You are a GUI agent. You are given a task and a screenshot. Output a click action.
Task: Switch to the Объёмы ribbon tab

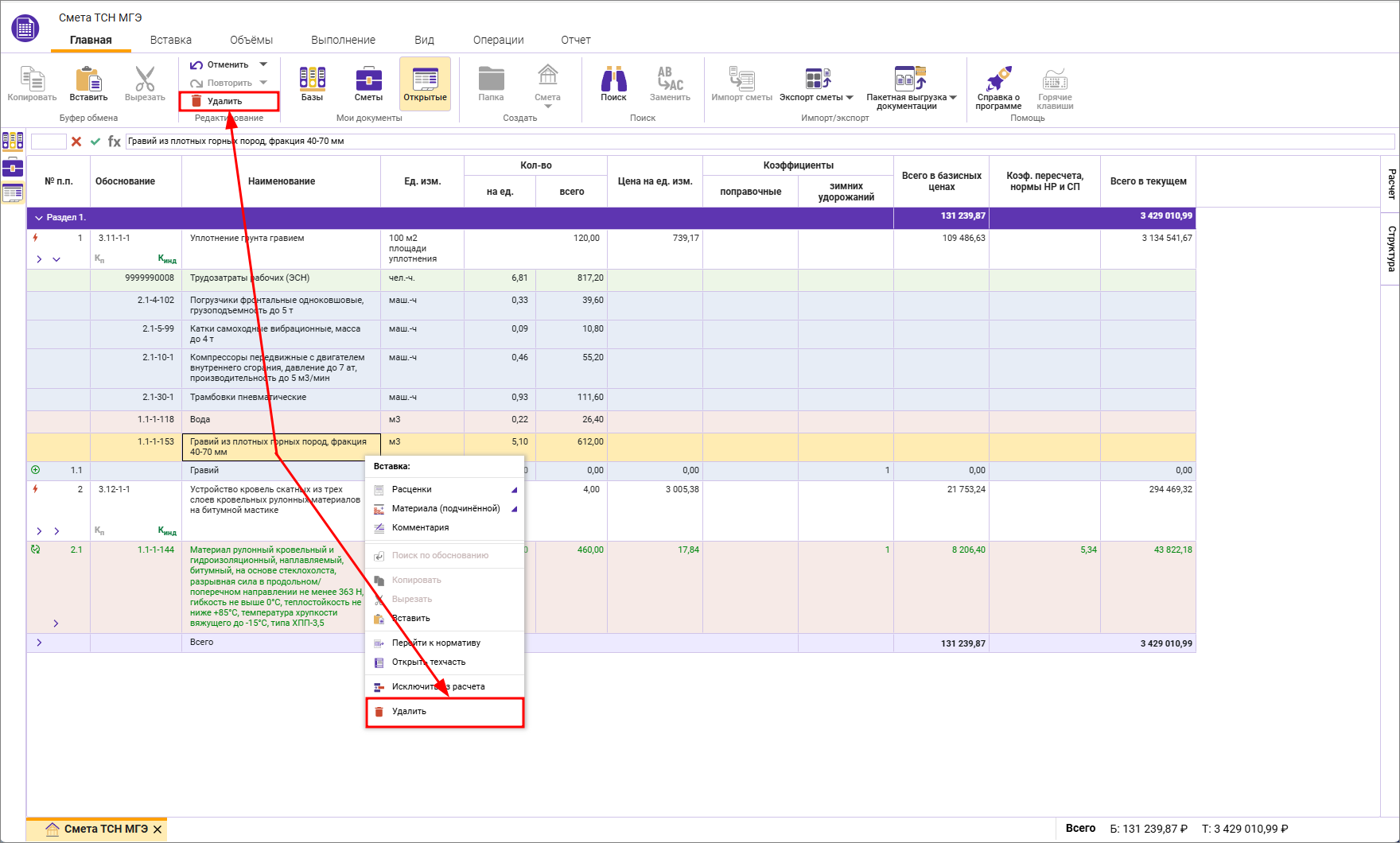[x=251, y=40]
